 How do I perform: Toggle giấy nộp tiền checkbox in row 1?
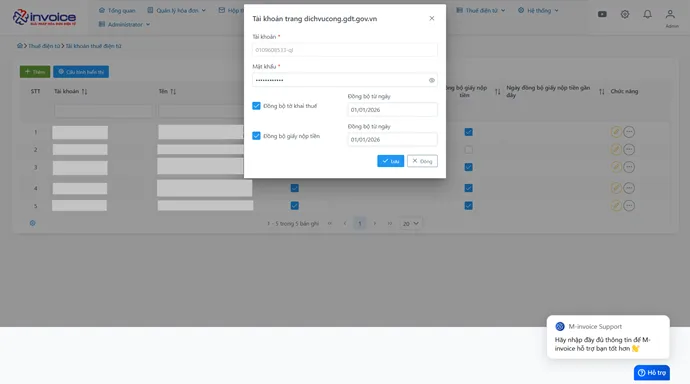click(x=469, y=132)
